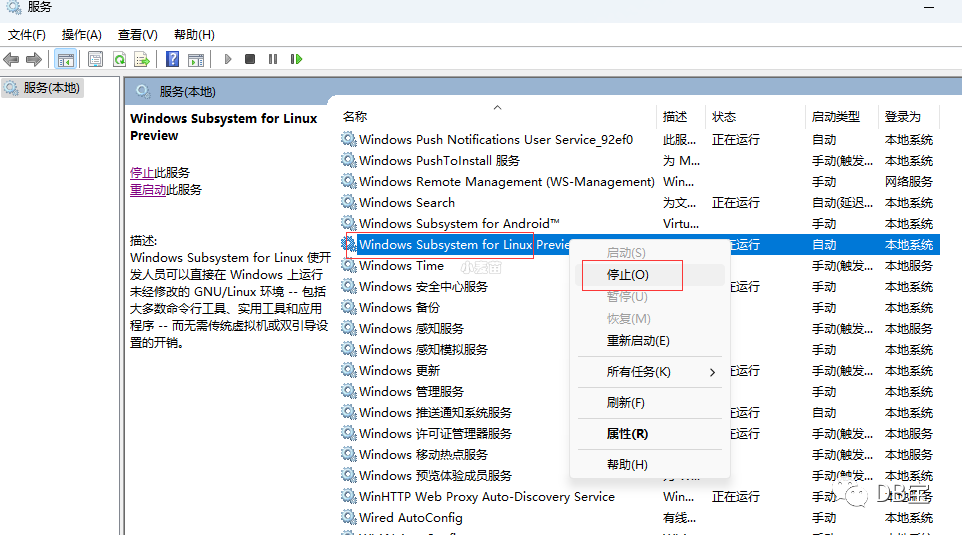The width and height of the screenshot is (962, 535).
Task: Select 服务(本地) in the left tree
Action: (52, 88)
